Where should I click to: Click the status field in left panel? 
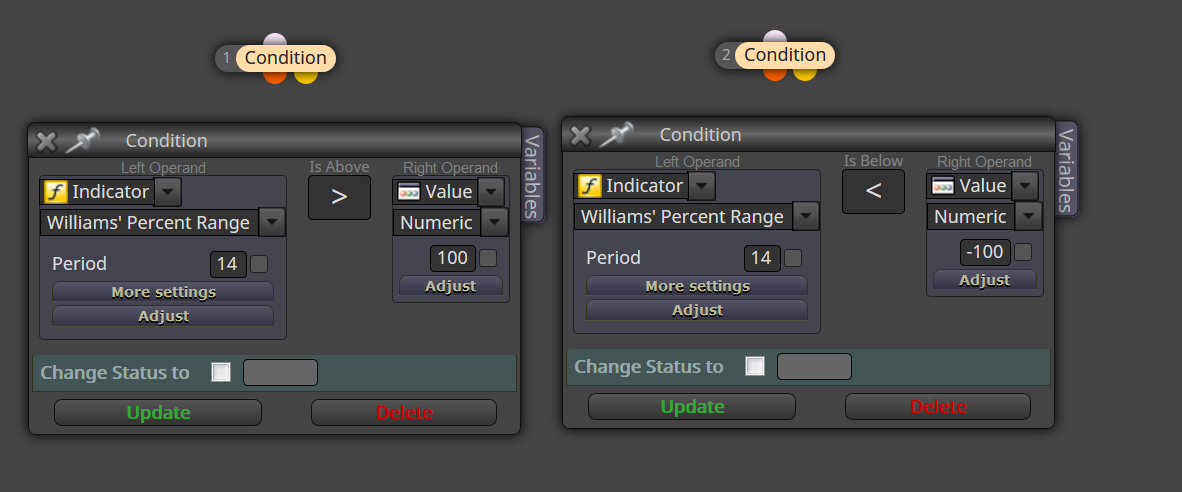[x=280, y=372]
